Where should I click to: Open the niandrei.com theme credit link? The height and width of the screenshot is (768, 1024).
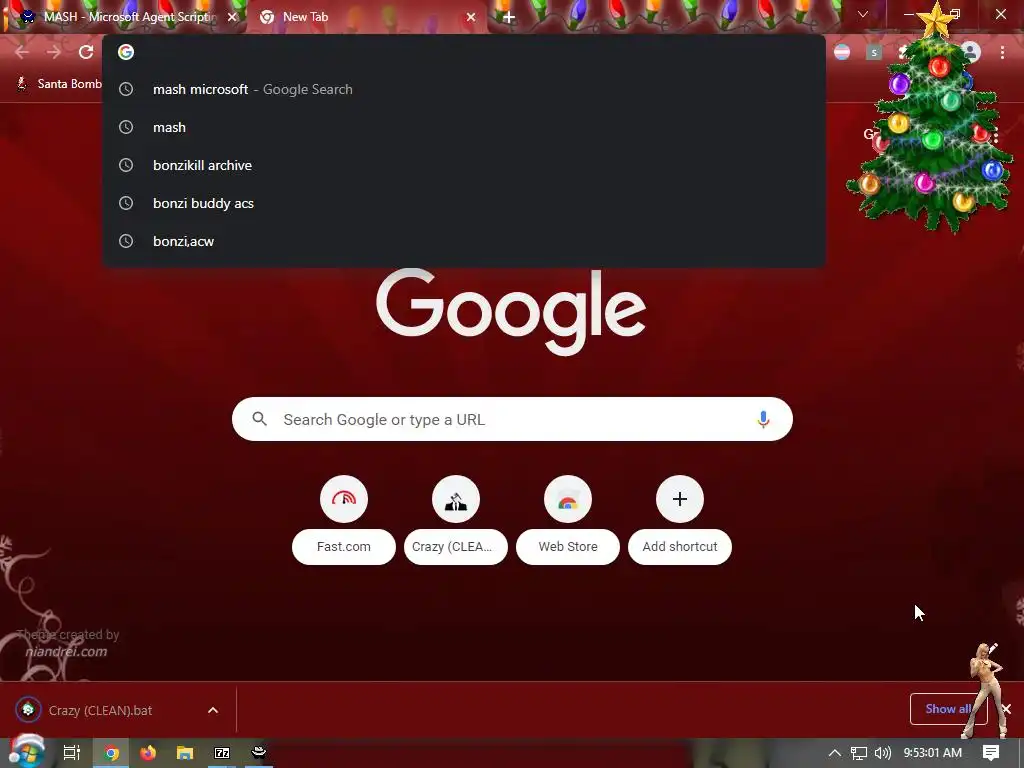pos(66,651)
